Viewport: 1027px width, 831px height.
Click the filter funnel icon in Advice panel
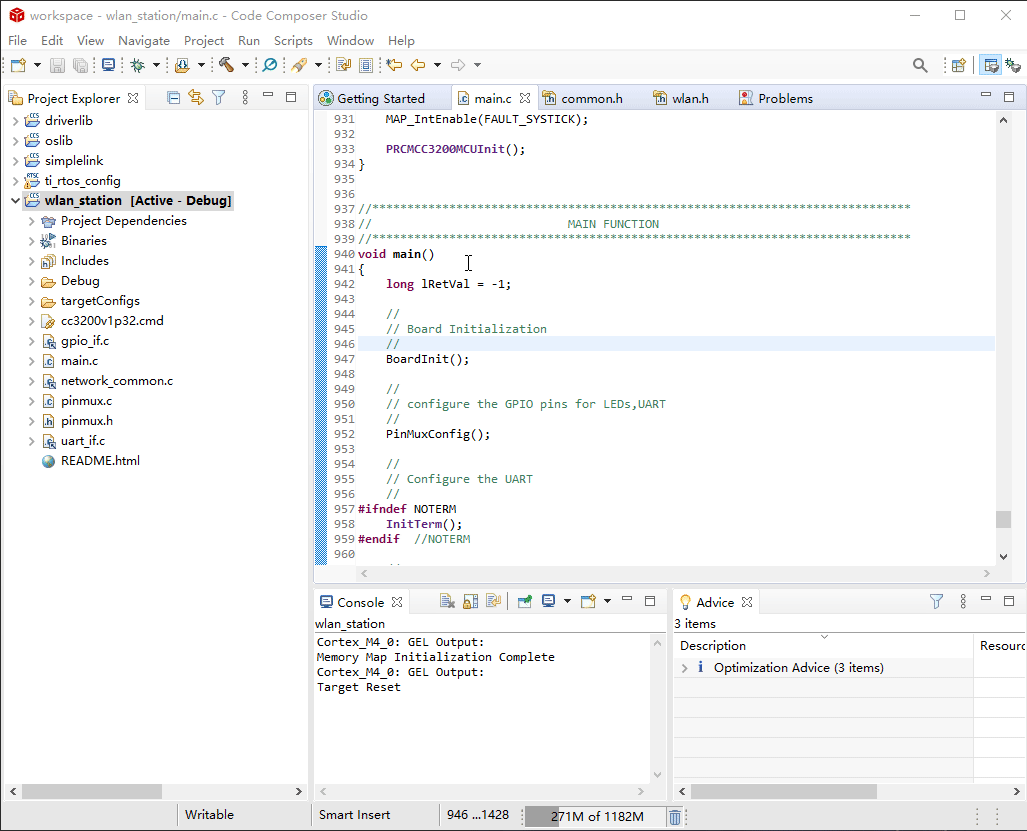click(x=936, y=602)
